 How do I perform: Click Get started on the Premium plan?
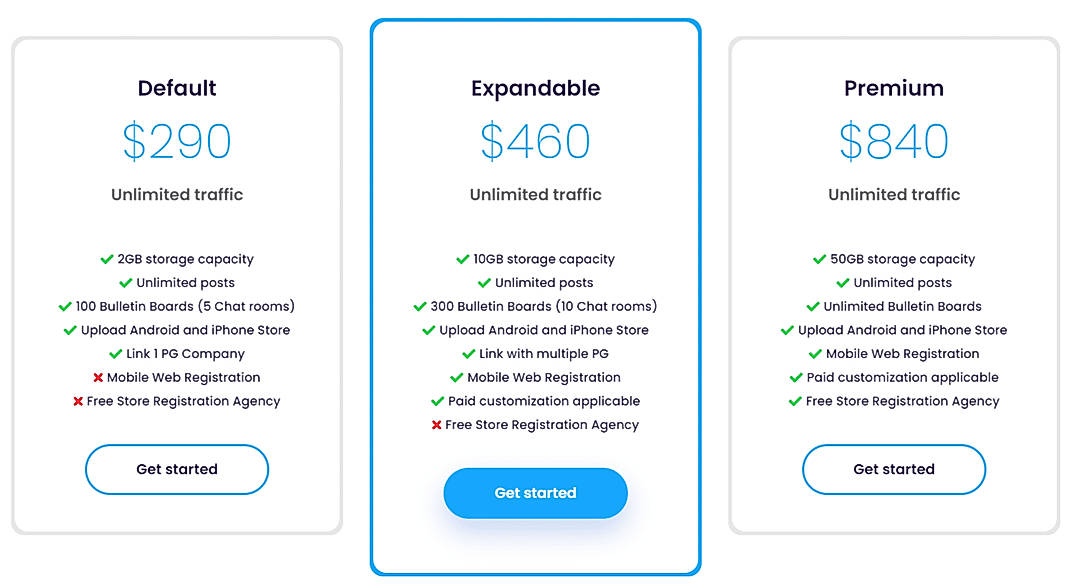click(x=894, y=469)
